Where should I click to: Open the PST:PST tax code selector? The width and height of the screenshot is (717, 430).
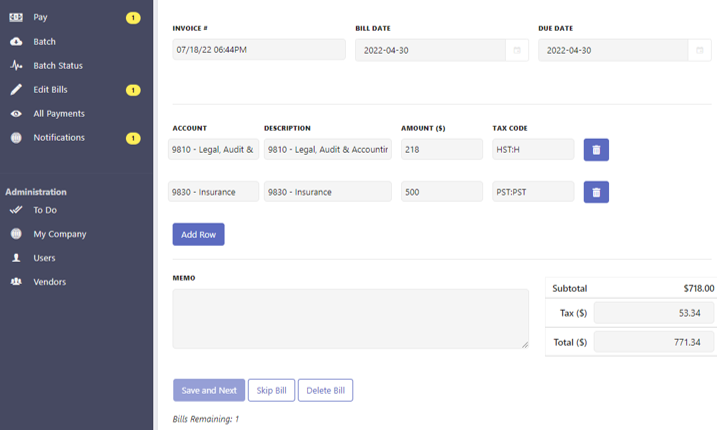533,192
